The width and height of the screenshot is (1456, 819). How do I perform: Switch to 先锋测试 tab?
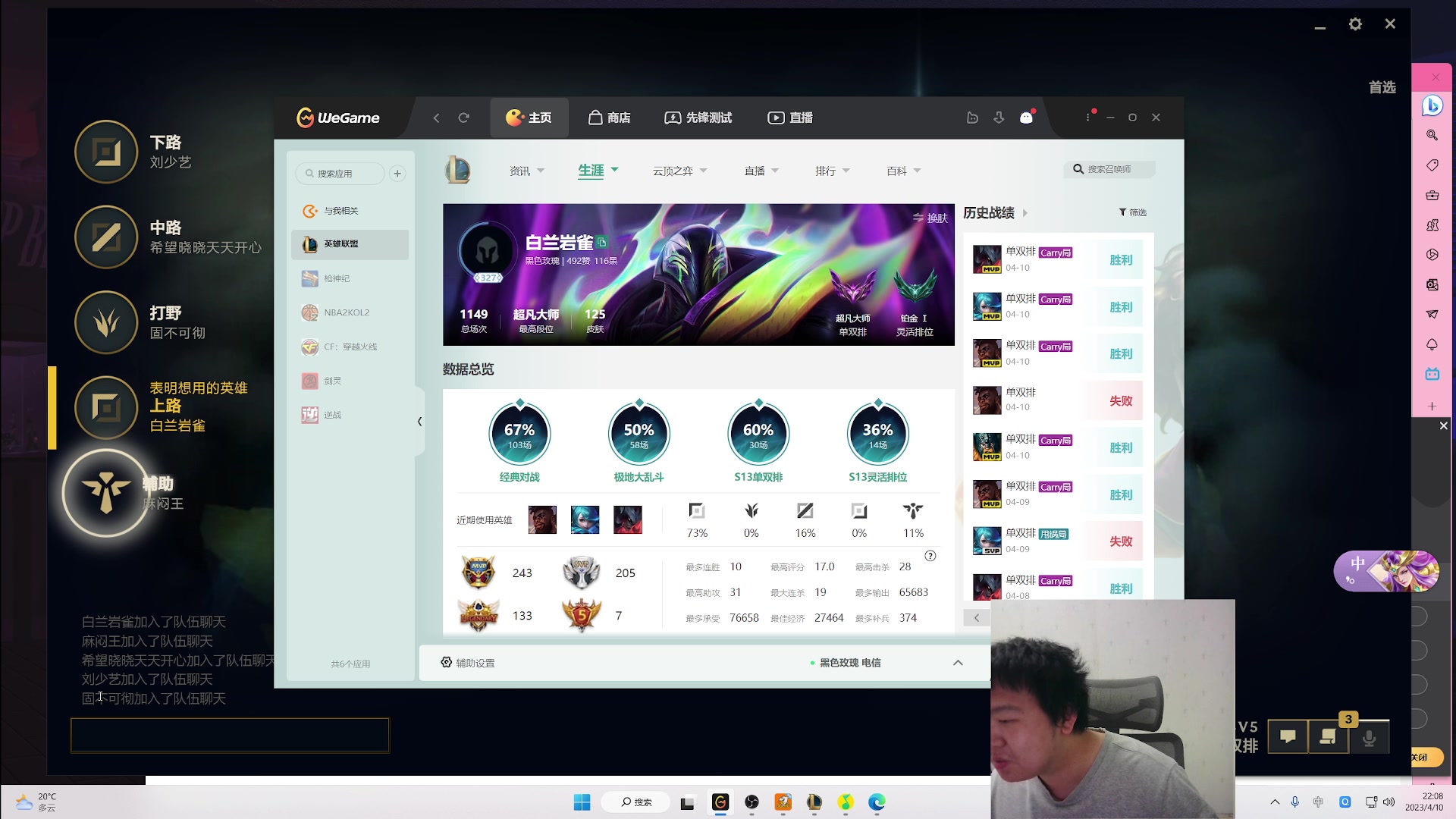pos(698,118)
